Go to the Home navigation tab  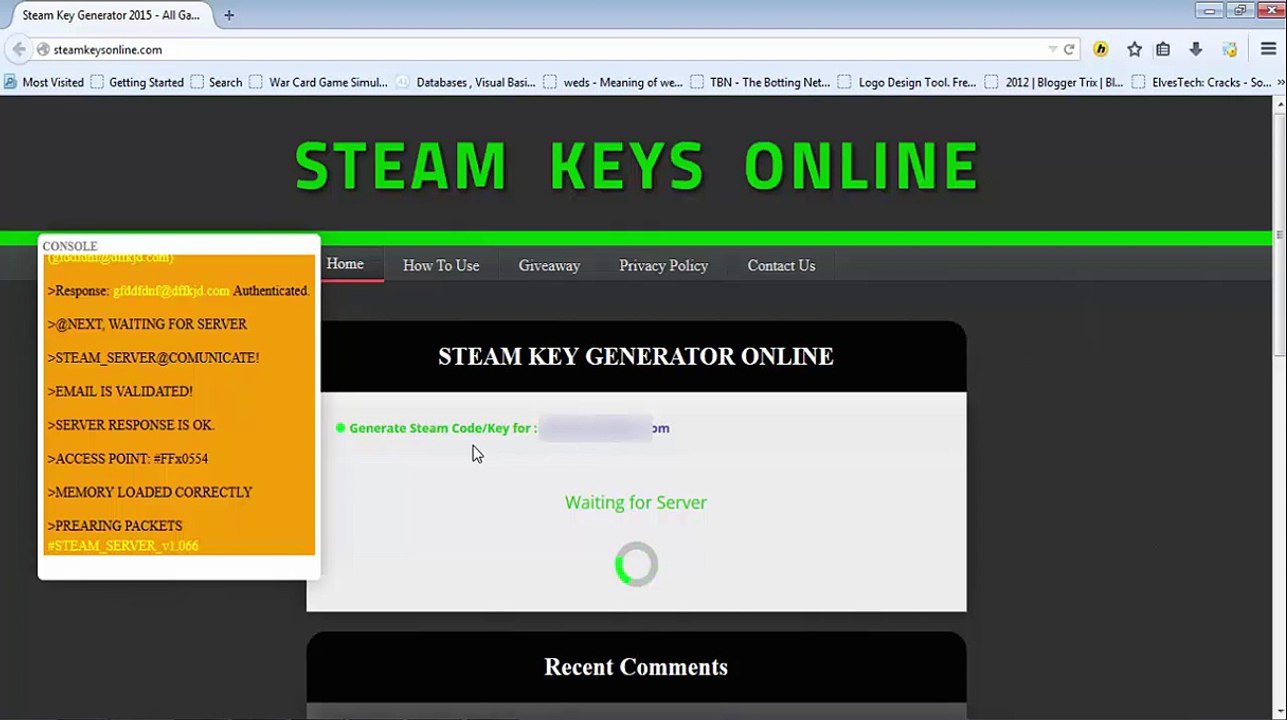pos(345,264)
